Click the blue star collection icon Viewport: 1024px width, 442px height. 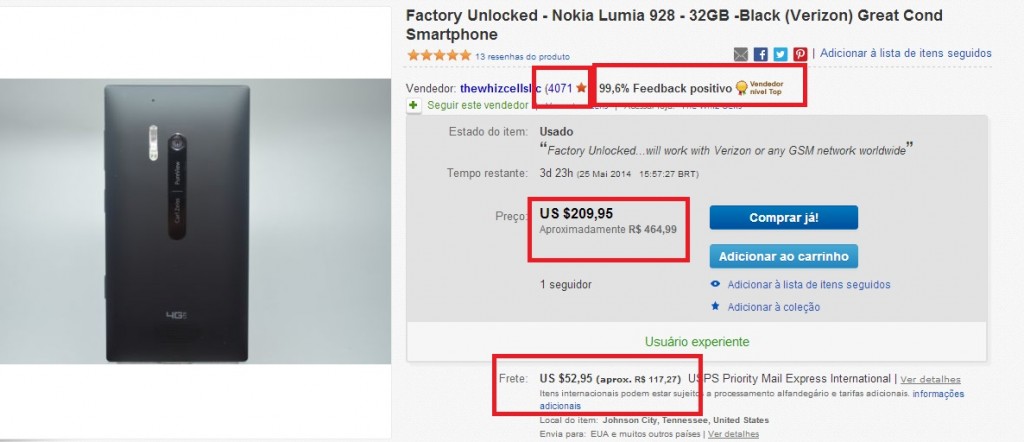(714, 307)
